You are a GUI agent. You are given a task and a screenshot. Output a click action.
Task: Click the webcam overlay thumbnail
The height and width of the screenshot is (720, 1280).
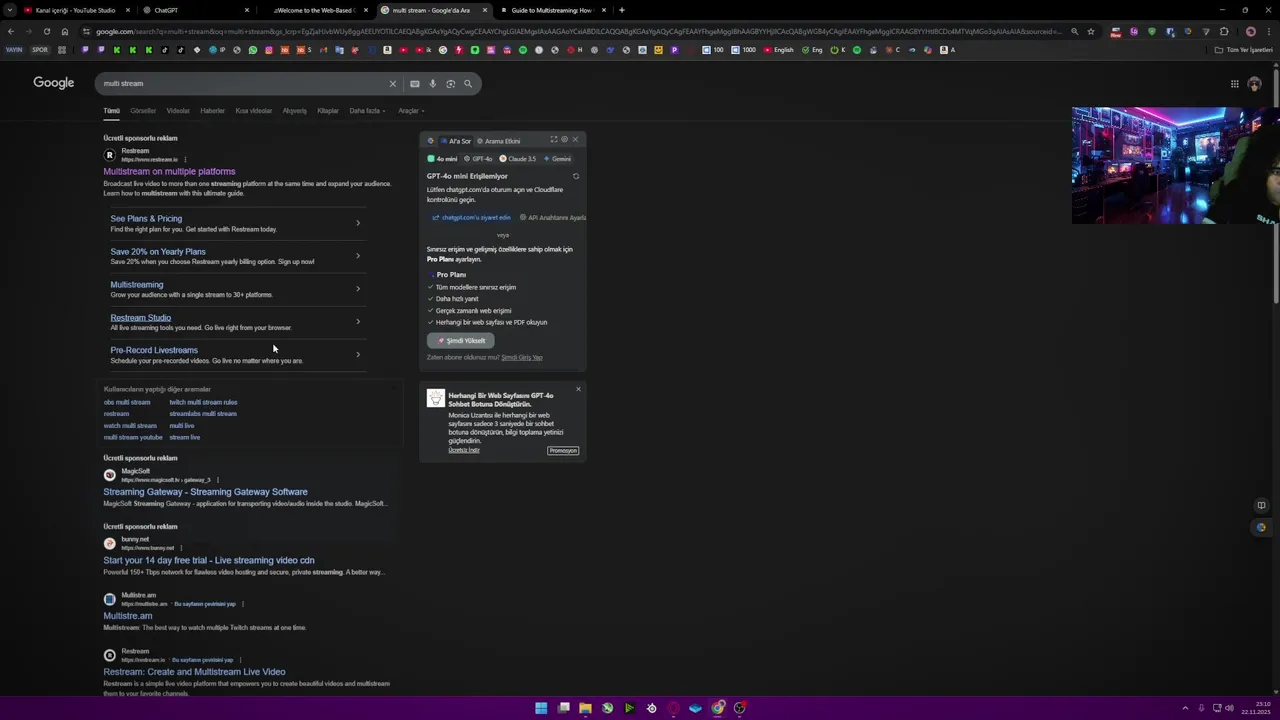1175,165
